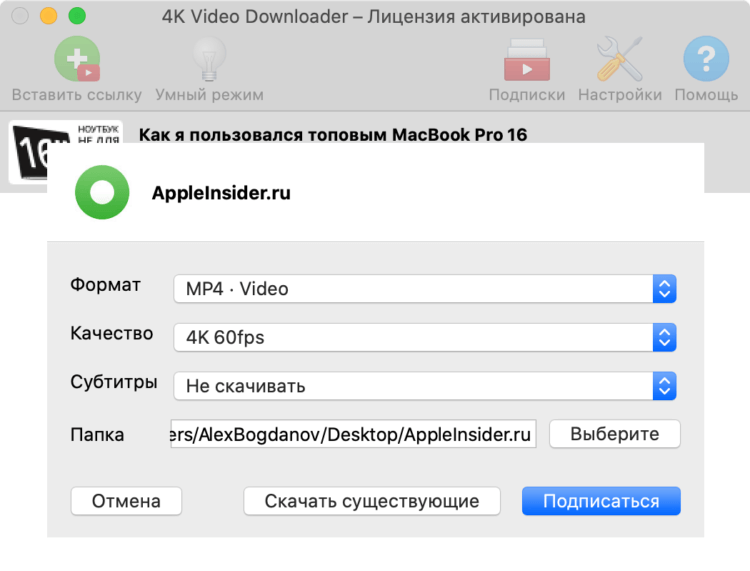Click the video title Как я пользовался топовым MacBook Pro 16
The image size is (750, 571).
click(x=333, y=135)
